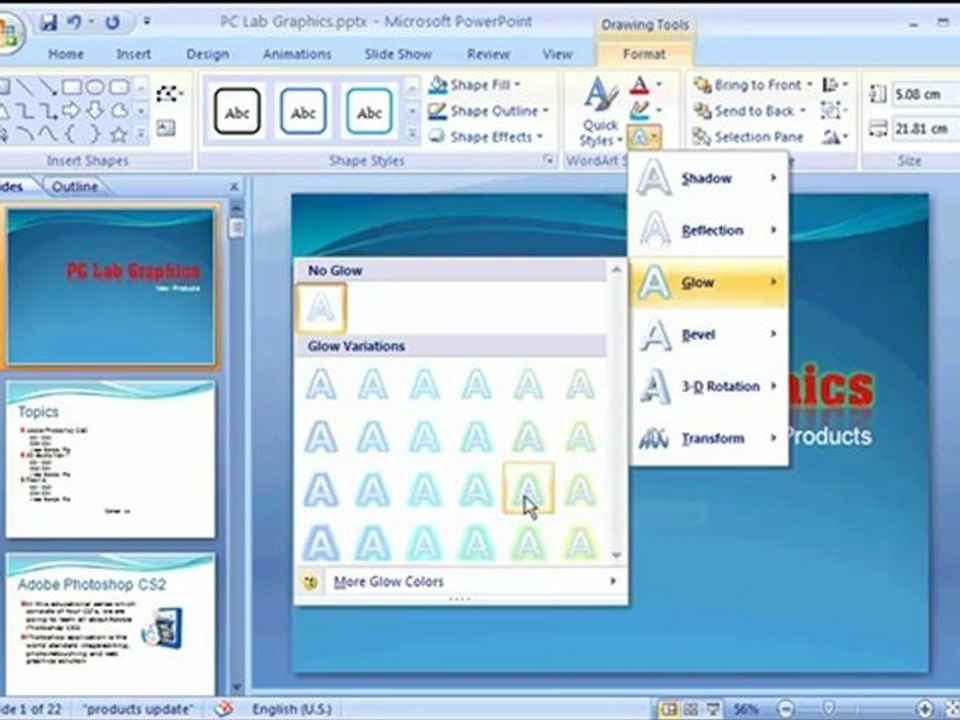Open the Transform text effects submenu
960x720 pixels.
(x=708, y=438)
